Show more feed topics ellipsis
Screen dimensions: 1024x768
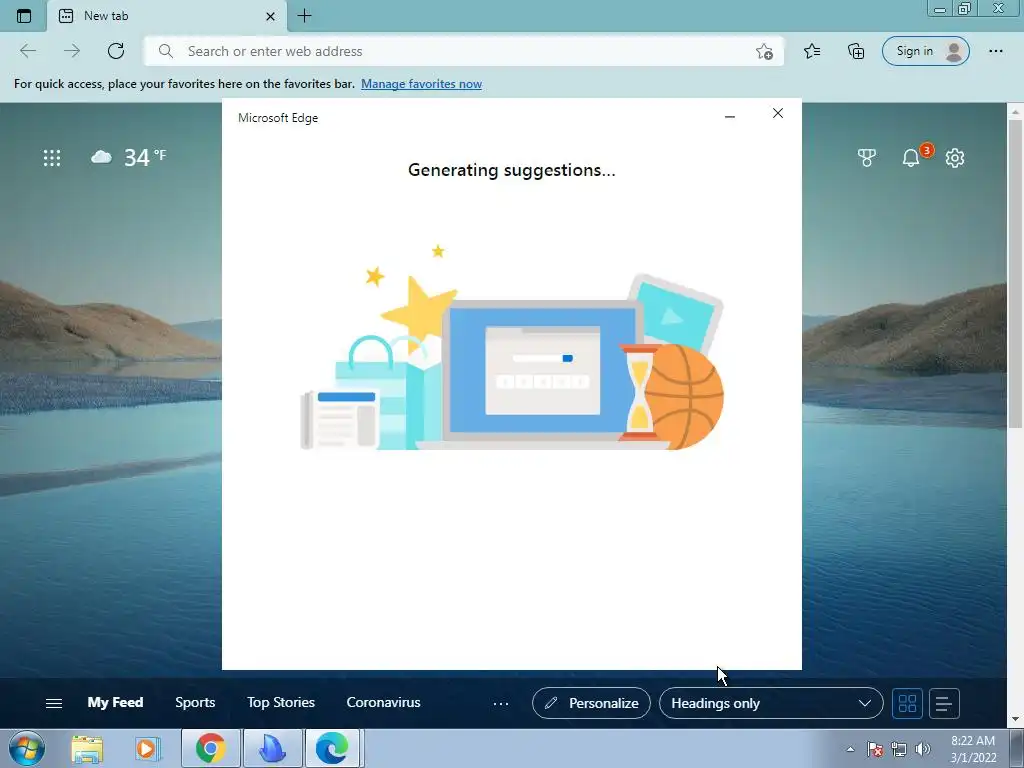coord(501,703)
